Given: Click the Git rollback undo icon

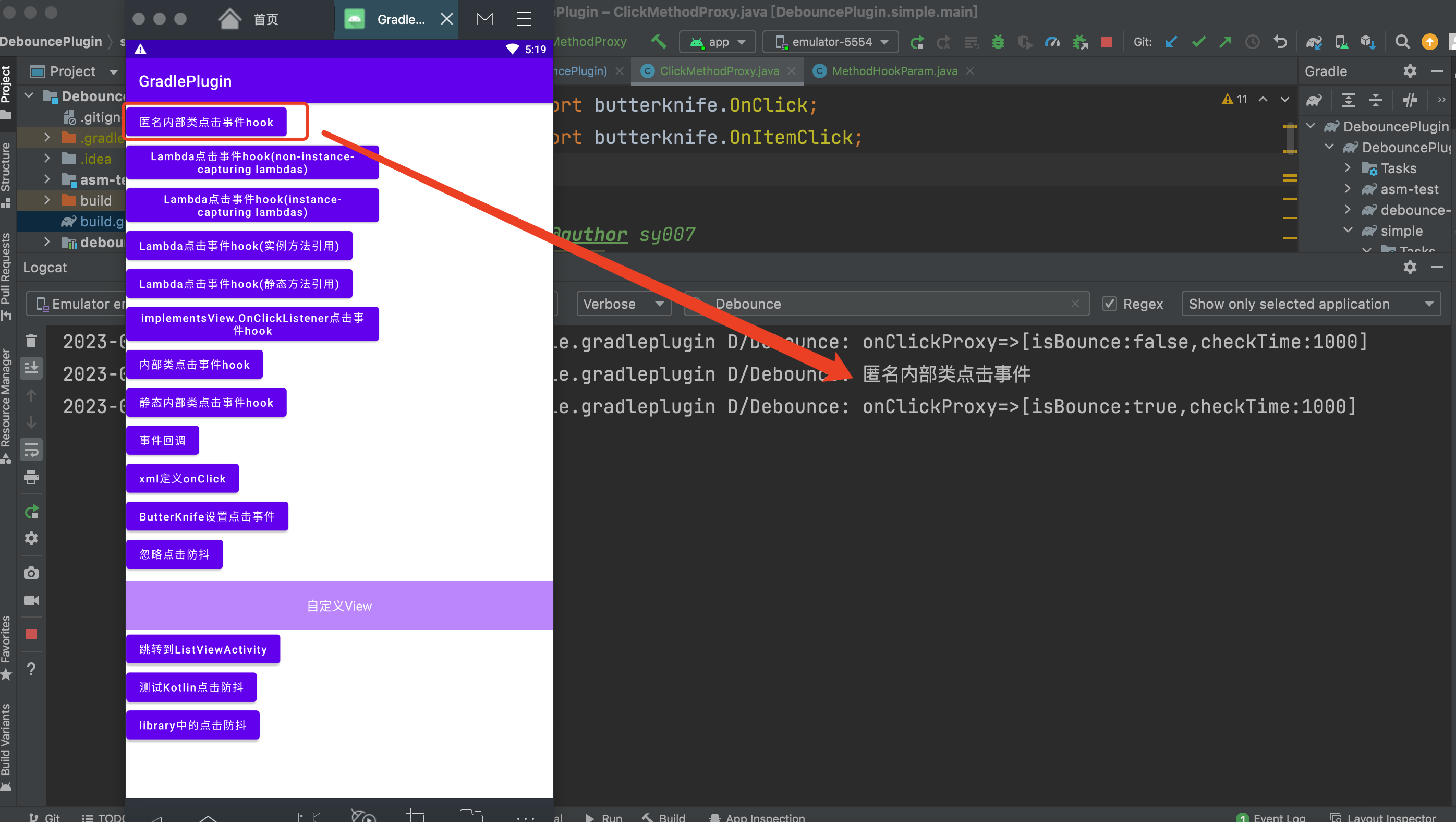Looking at the screenshot, I should (1280, 42).
